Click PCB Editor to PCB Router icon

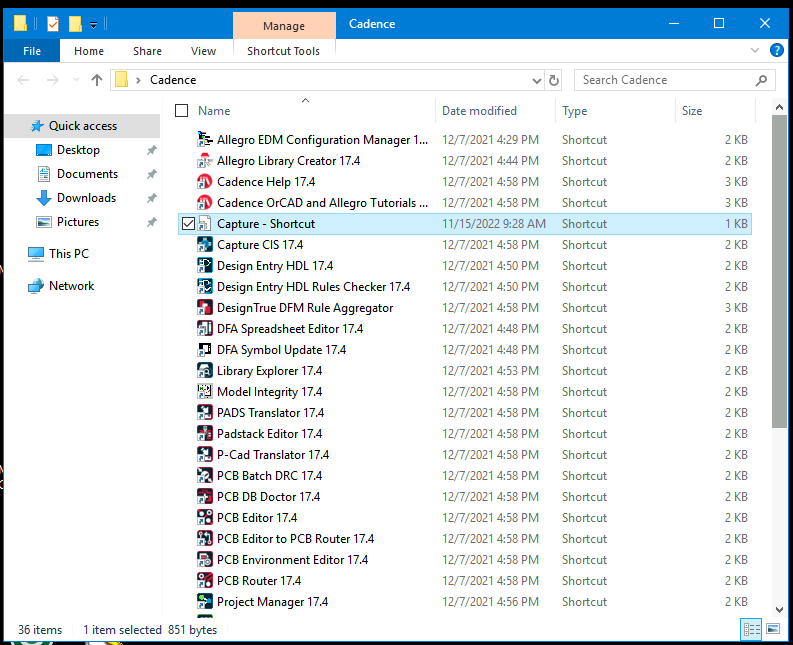[204, 539]
